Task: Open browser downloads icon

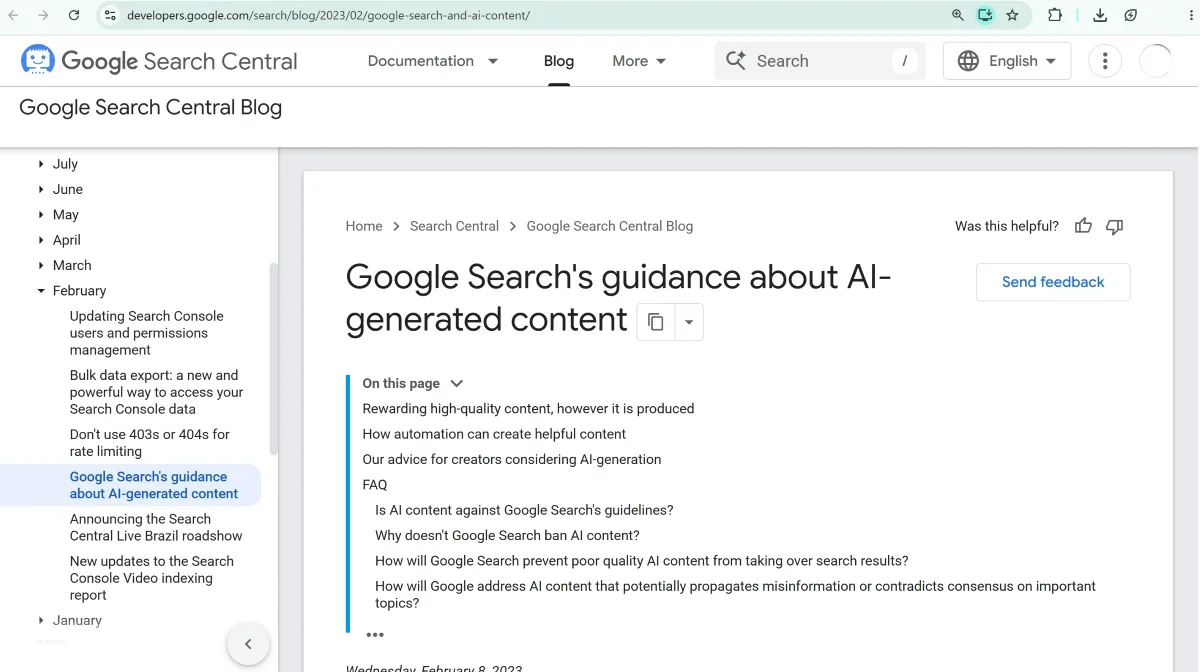Action: click(1100, 15)
